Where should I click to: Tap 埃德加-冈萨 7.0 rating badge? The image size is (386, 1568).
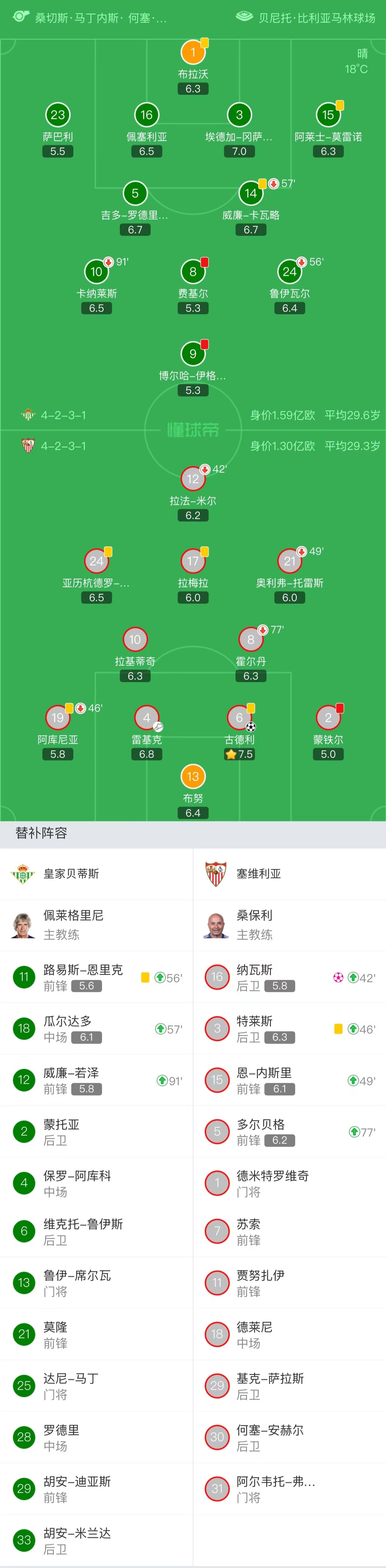point(240,152)
